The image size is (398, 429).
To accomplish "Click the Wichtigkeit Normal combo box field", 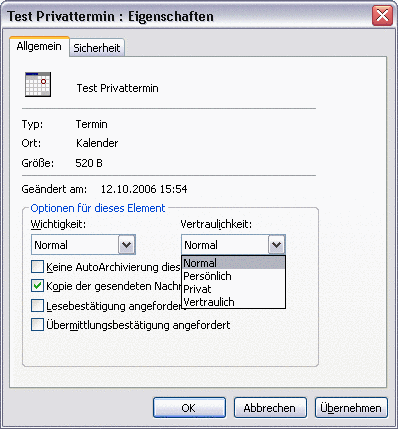I will point(83,245).
